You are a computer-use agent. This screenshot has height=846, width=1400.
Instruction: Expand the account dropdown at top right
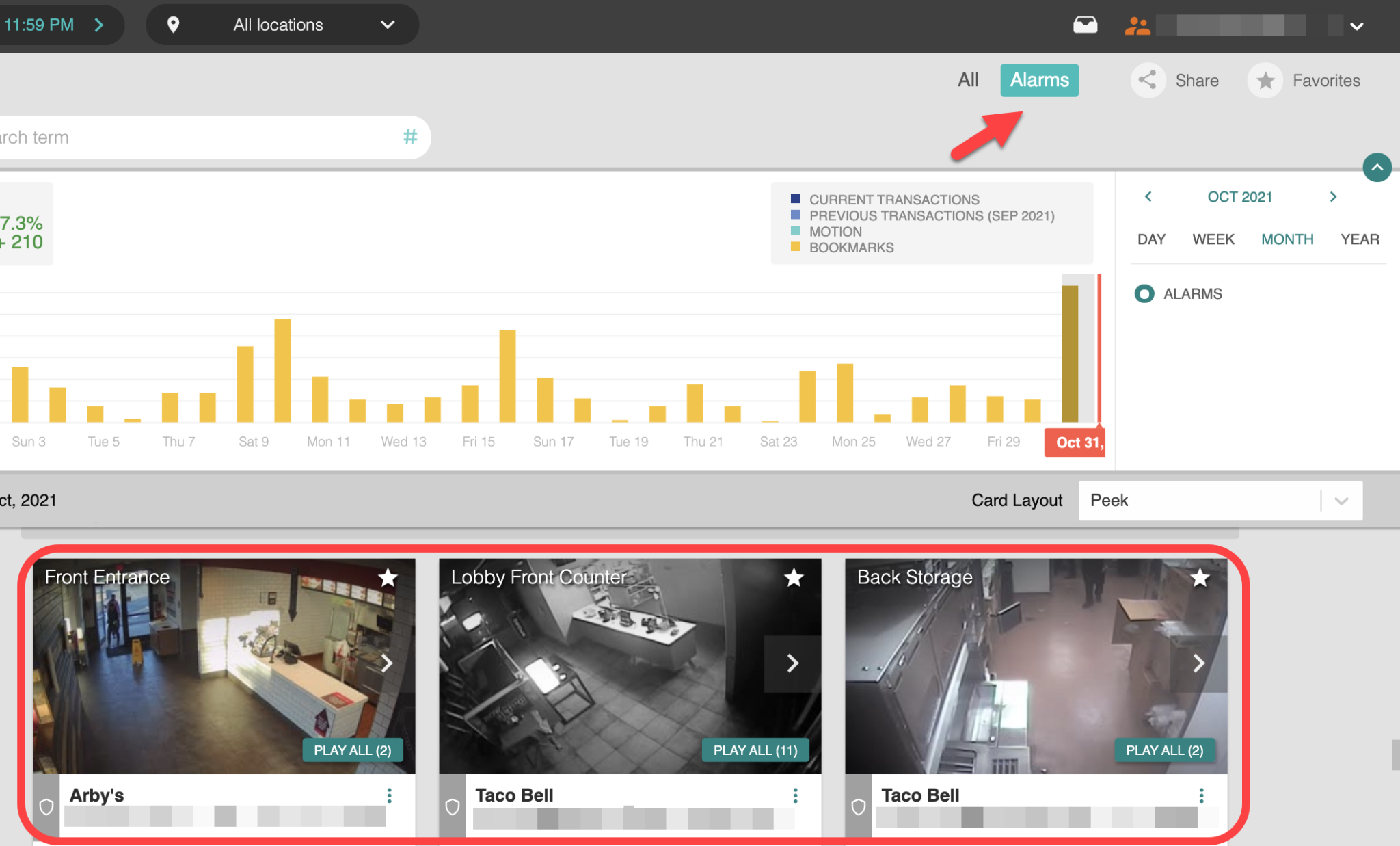pos(1356,26)
